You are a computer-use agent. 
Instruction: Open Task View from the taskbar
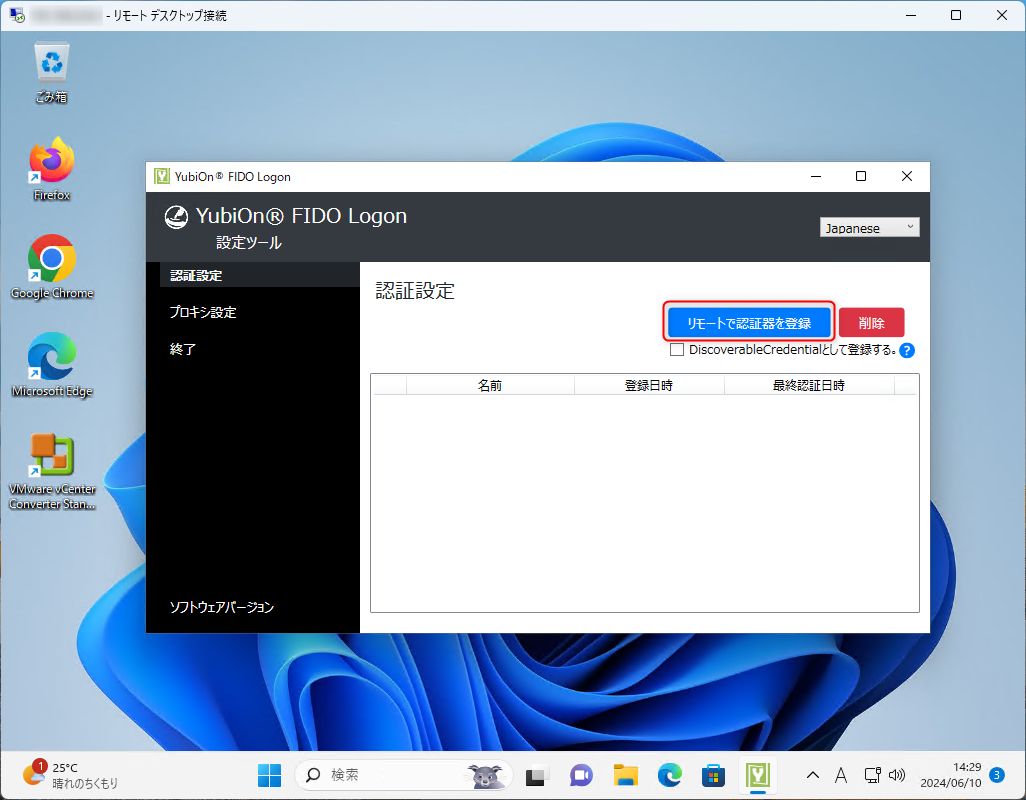click(x=537, y=776)
